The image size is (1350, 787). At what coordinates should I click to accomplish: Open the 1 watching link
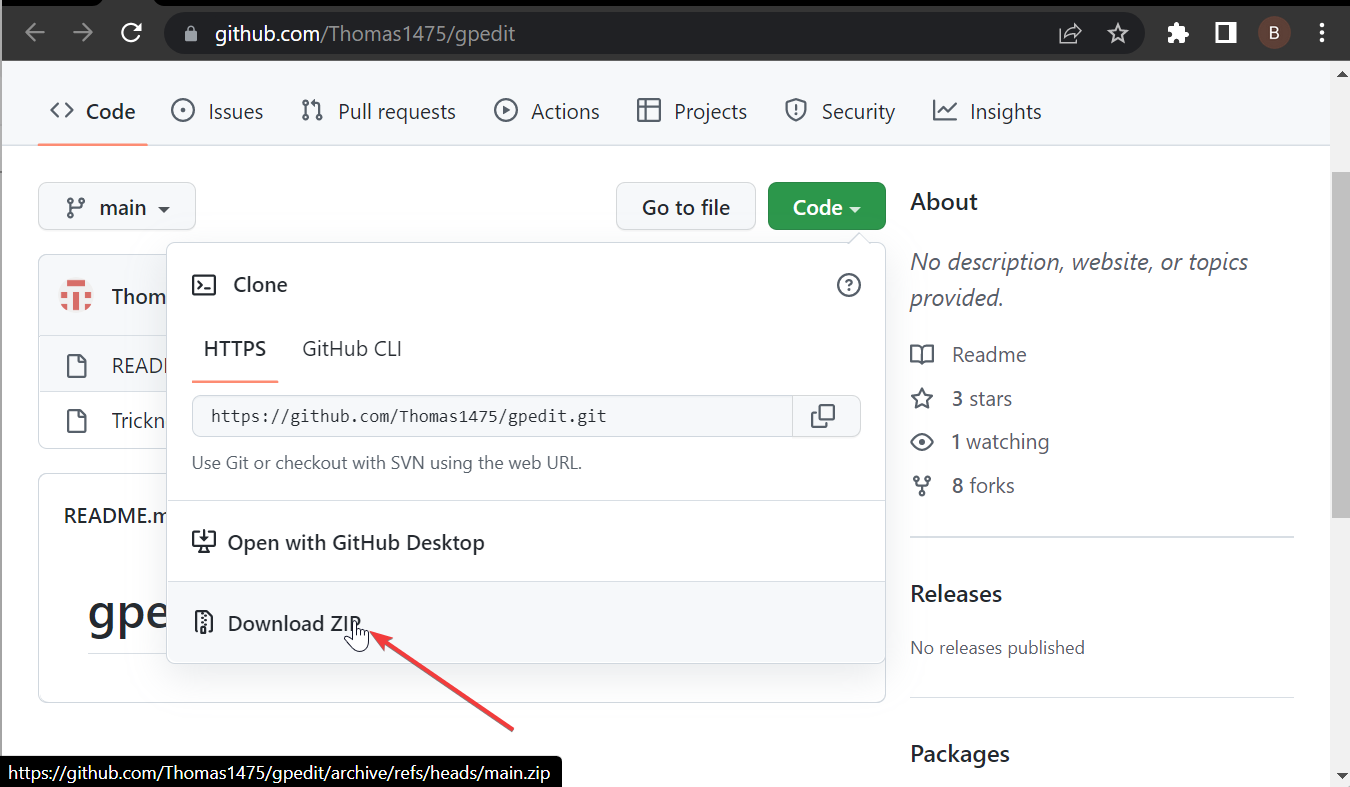(x=979, y=442)
